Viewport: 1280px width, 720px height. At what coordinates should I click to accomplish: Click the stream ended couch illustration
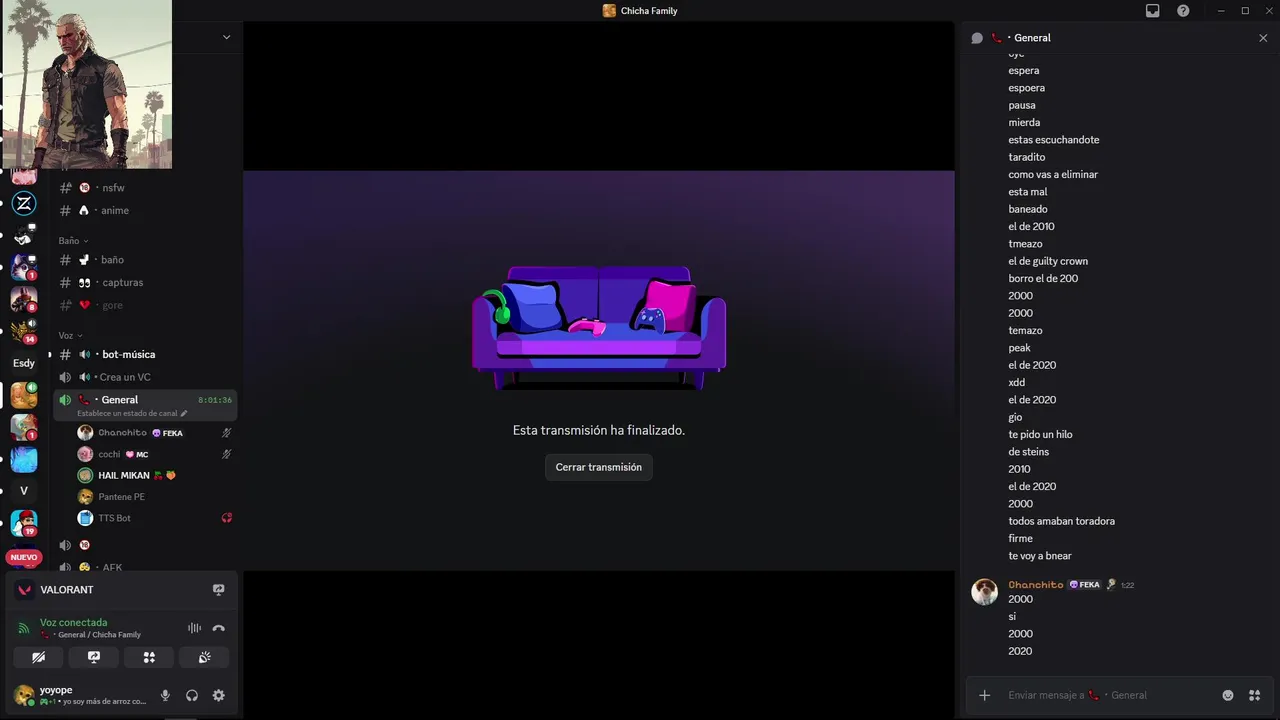tap(599, 328)
